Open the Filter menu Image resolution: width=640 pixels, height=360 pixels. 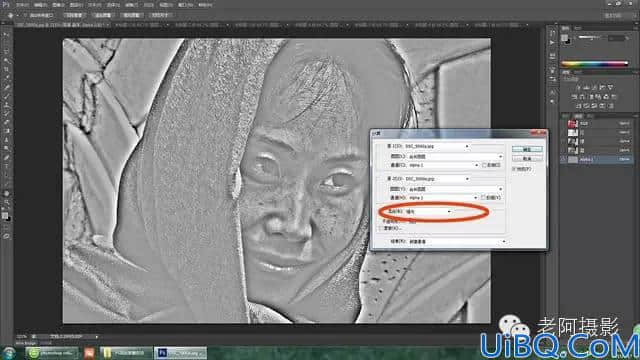131,5
